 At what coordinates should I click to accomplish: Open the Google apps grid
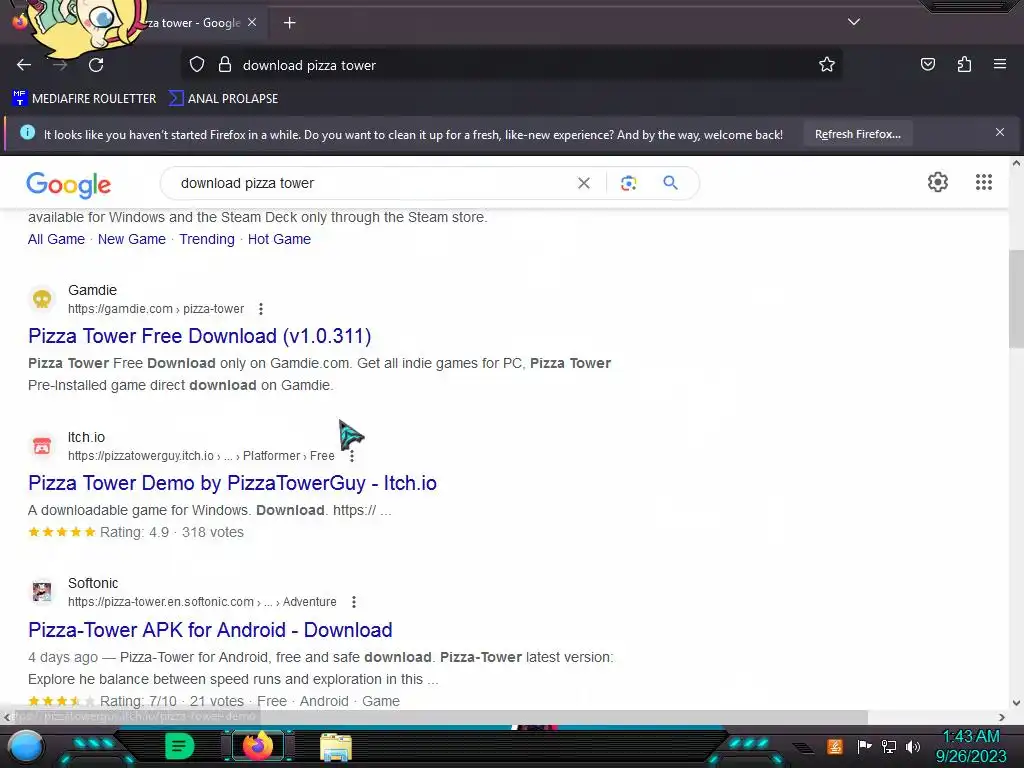[x=984, y=182]
